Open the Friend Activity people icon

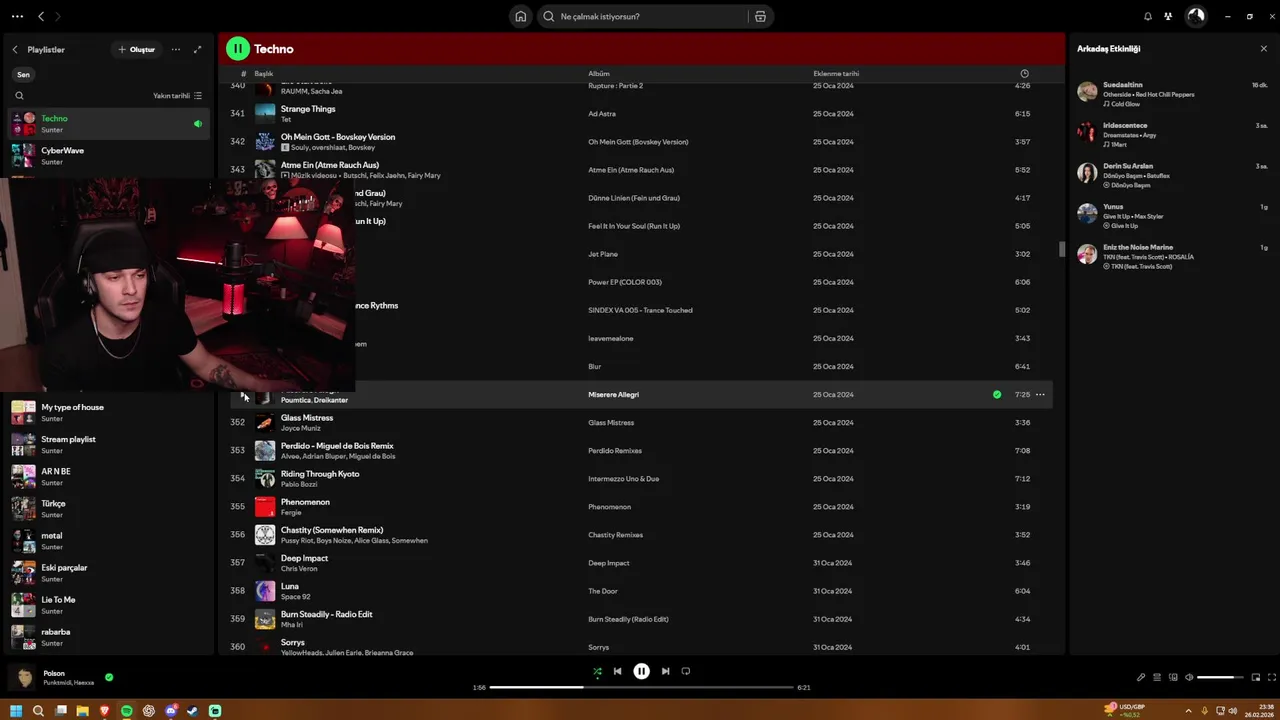pos(1167,16)
